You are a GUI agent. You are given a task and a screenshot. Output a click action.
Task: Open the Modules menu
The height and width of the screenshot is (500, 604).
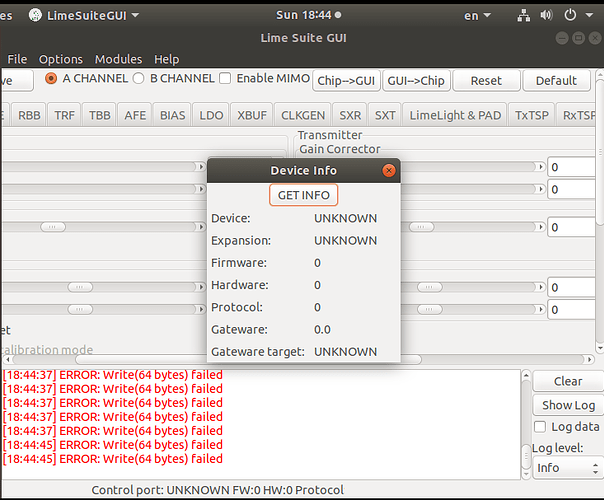(x=119, y=59)
